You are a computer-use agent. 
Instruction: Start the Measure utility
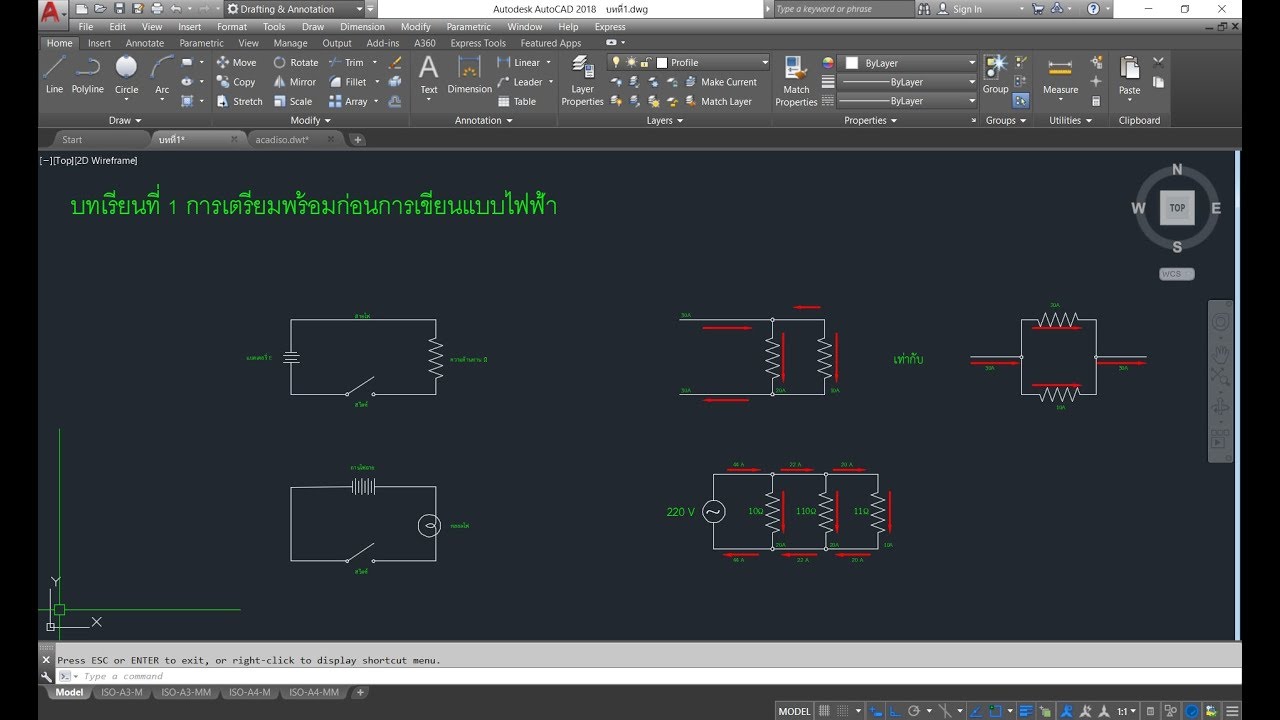coord(1060,75)
